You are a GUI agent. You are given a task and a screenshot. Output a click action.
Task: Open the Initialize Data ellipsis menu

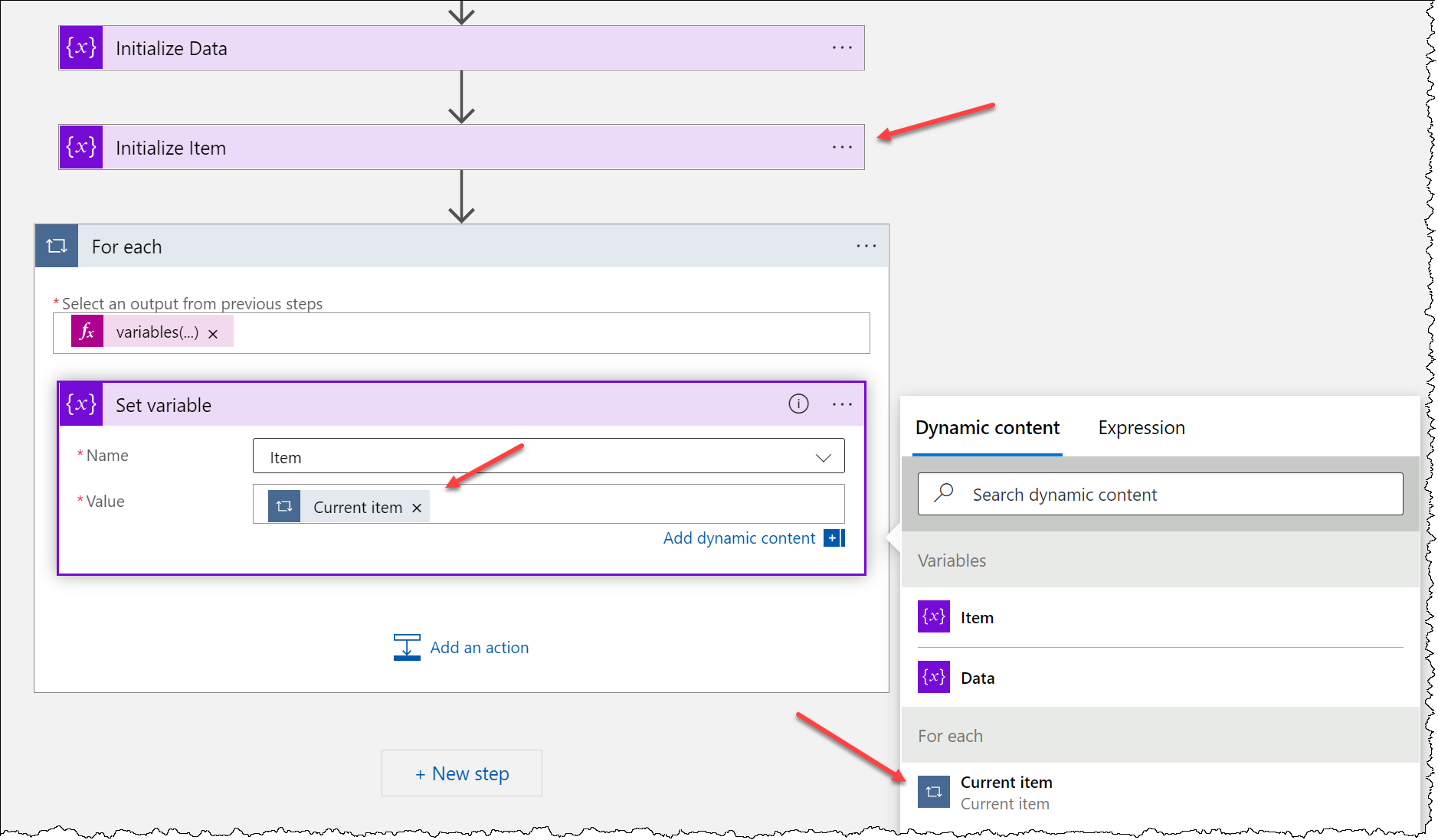point(842,47)
